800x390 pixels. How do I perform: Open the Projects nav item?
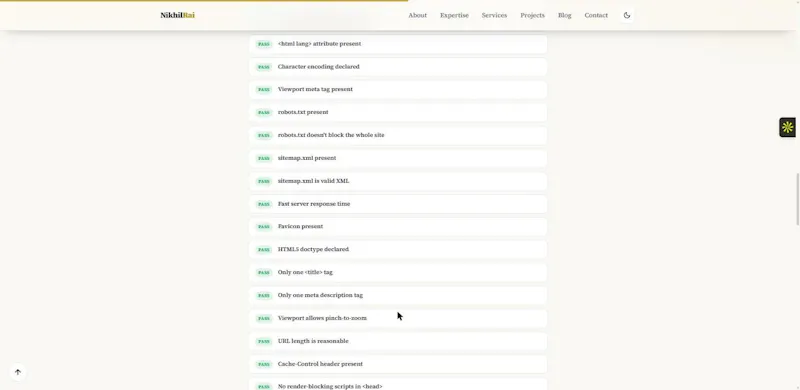click(x=533, y=15)
